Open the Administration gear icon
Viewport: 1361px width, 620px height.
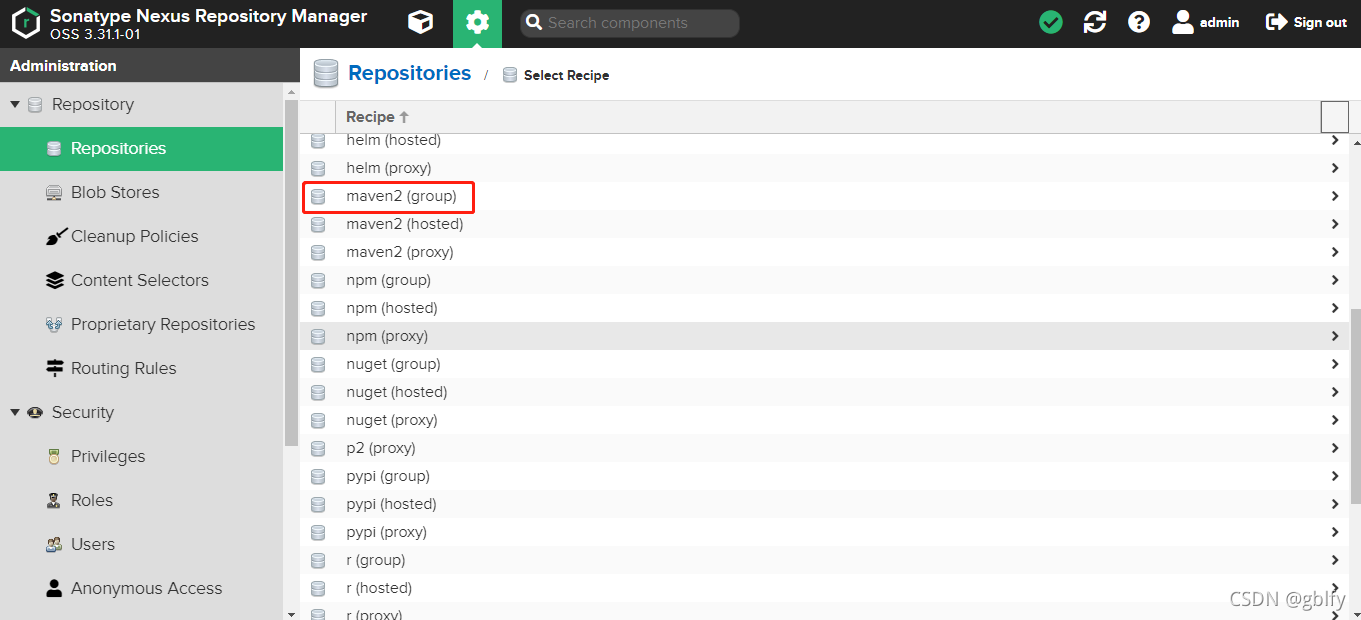click(477, 23)
